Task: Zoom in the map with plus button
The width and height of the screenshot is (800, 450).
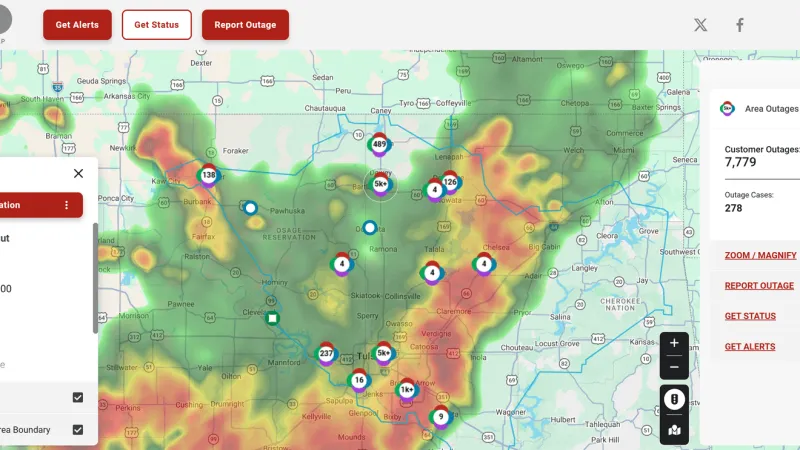Action: (x=674, y=343)
